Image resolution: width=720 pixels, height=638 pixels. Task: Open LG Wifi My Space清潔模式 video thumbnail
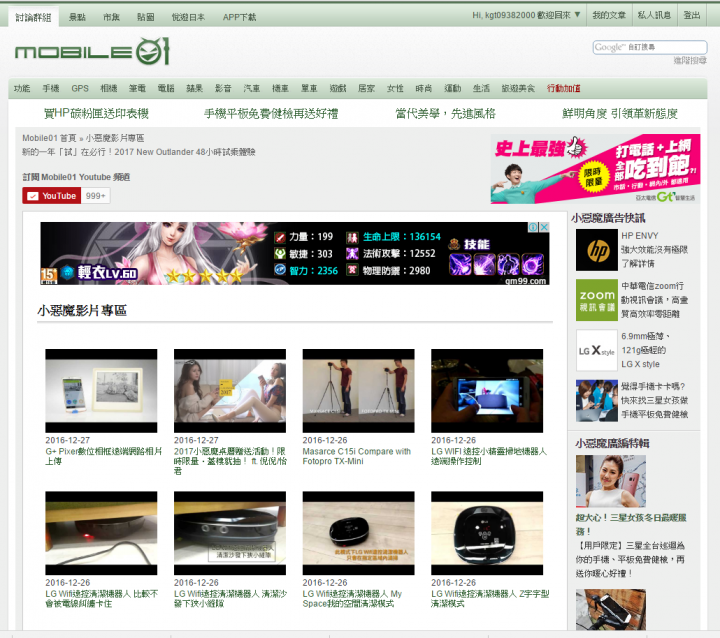[x=358, y=533]
